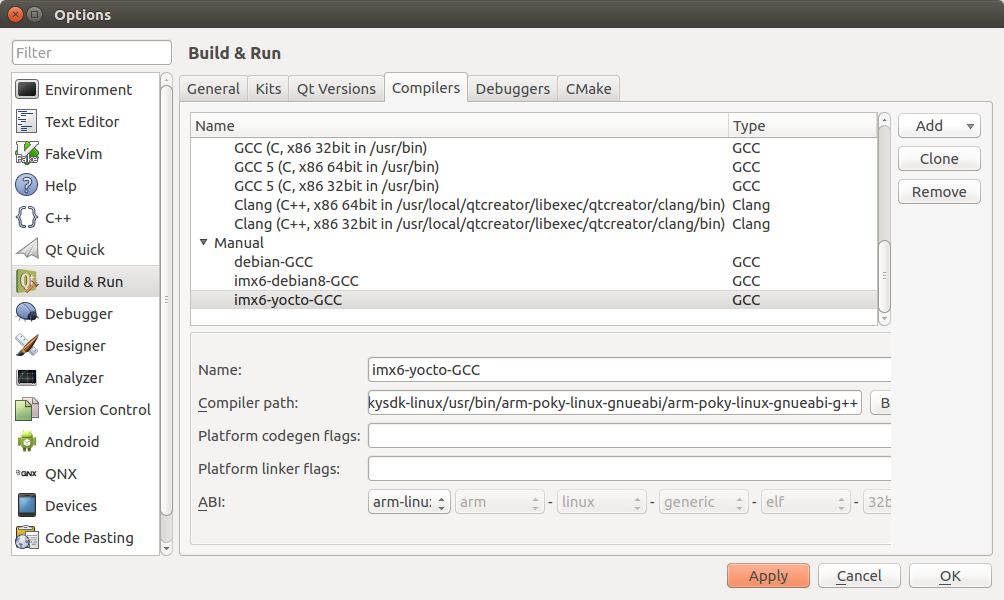Switch to the Debuggers tab
This screenshot has height=600, width=1004.
click(x=512, y=89)
